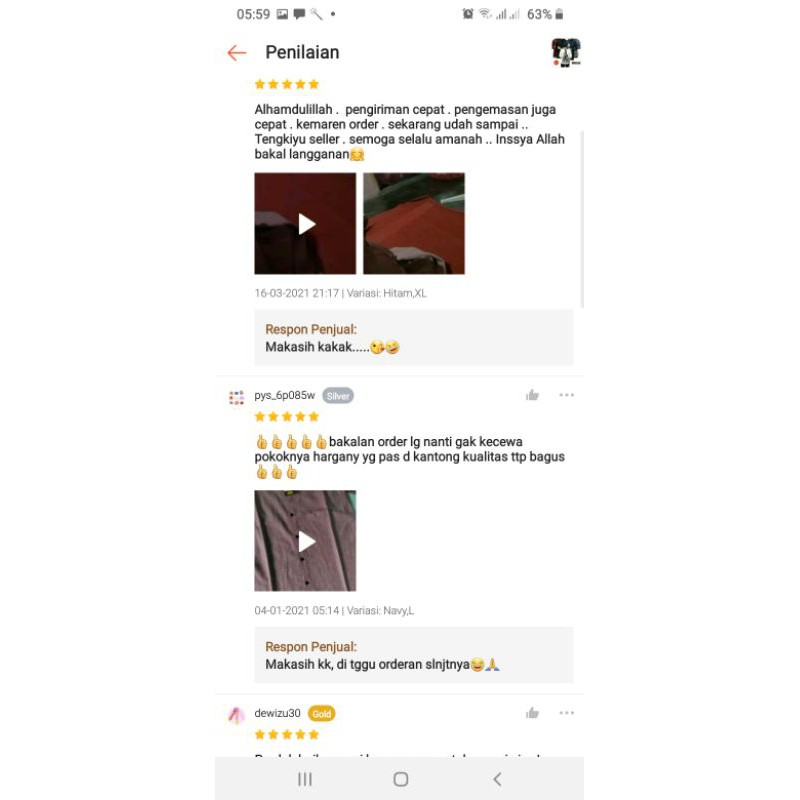This screenshot has height=800, width=800.
Task: Open Android recent apps button
Action: pyautogui.click(x=305, y=779)
